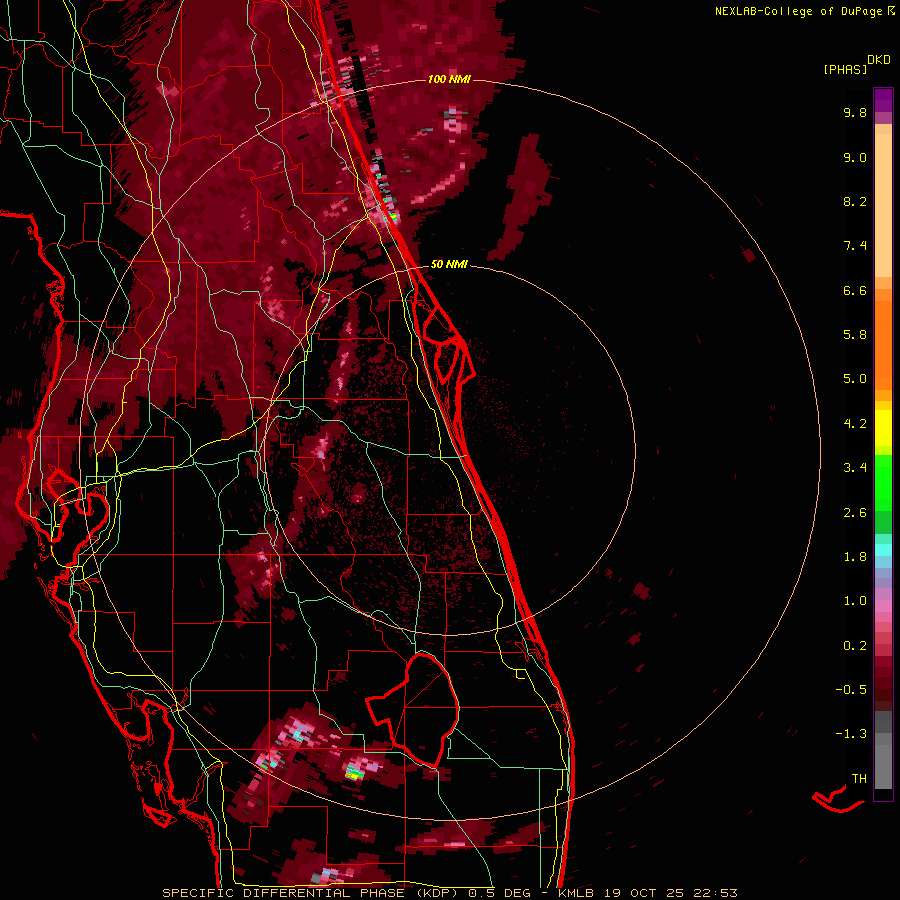The width and height of the screenshot is (900, 900).
Task: Click the -0.5 scale label
Action: (851, 689)
